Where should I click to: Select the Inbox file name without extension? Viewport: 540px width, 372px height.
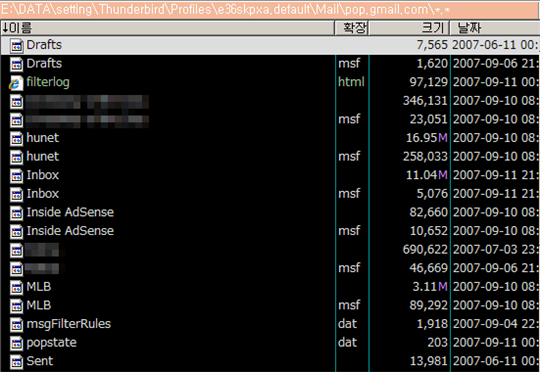click(43, 175)
